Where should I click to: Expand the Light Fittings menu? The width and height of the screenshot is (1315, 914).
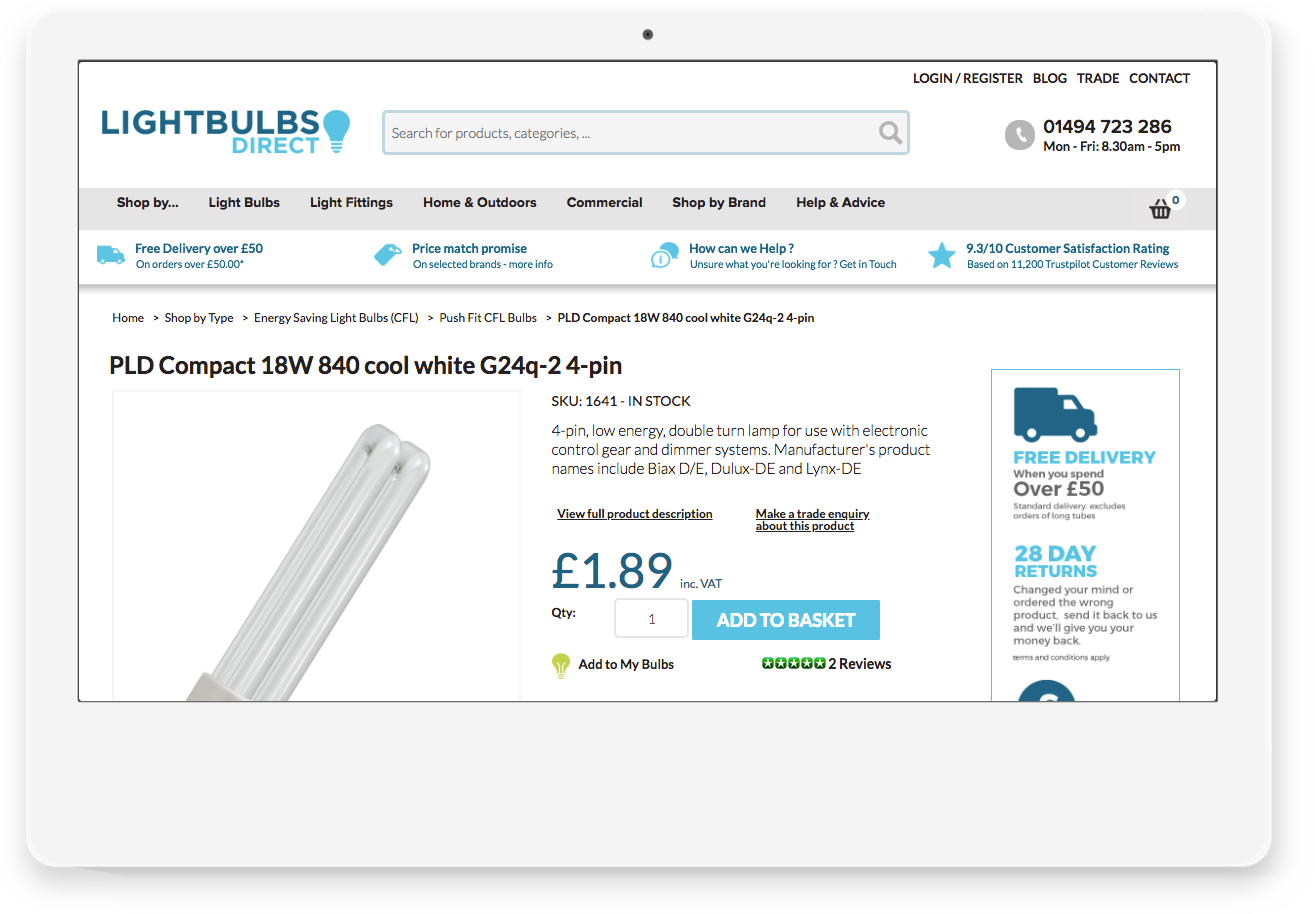351,202
